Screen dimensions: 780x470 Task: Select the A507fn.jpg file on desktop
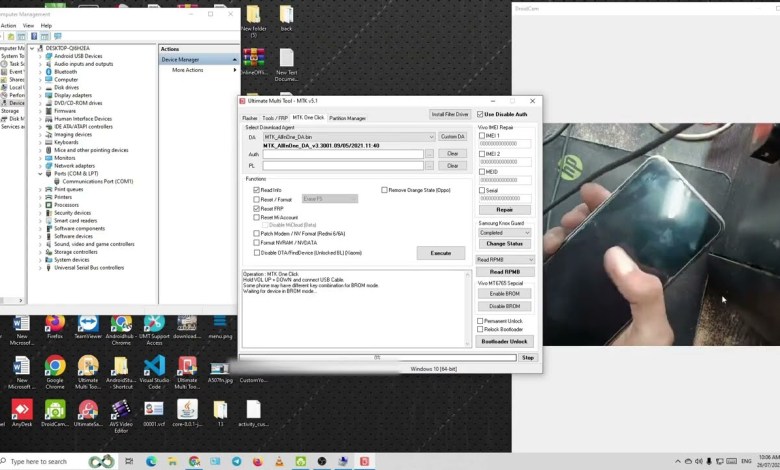[219, 373]
